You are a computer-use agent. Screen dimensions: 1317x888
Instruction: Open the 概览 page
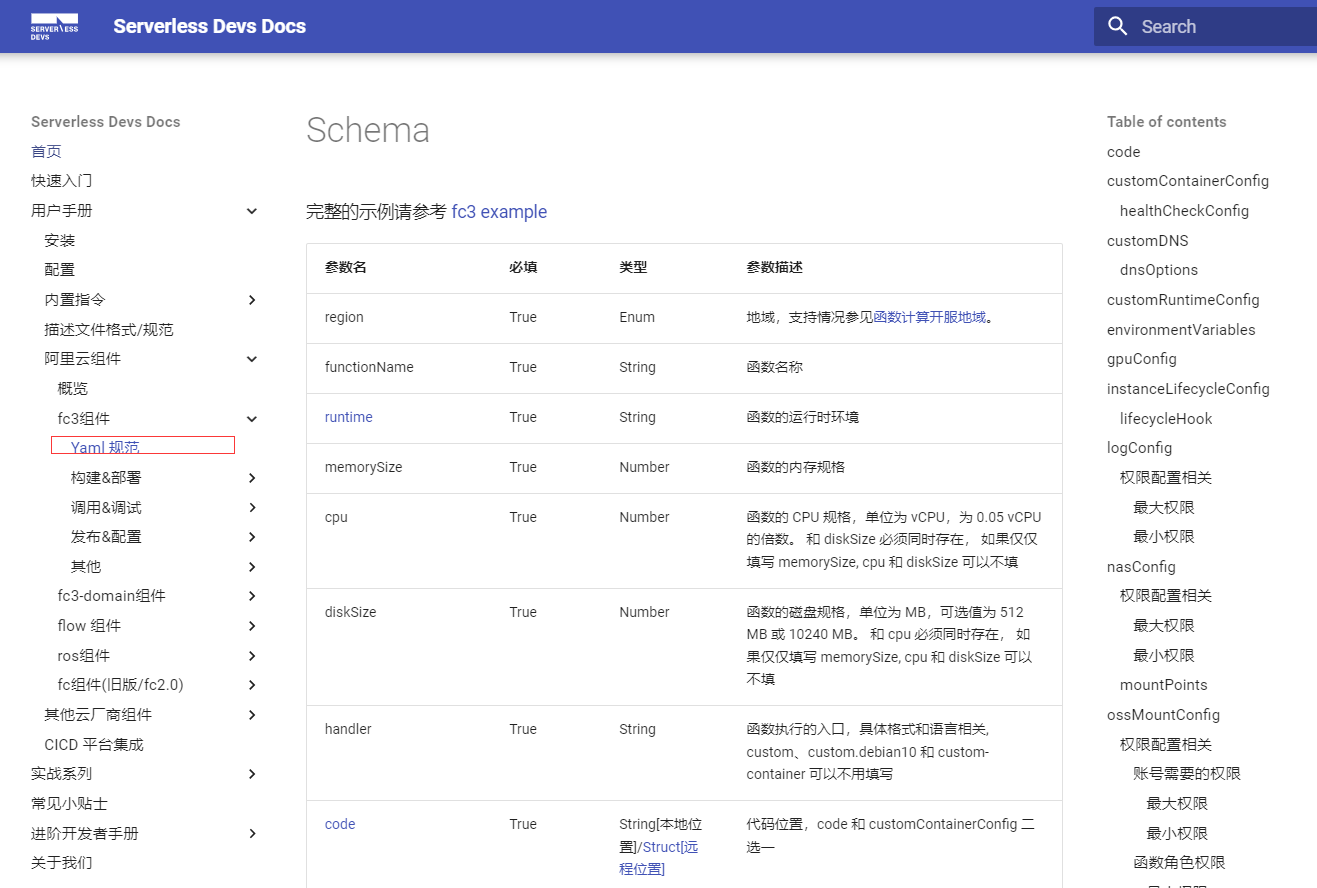pos(73,389)
